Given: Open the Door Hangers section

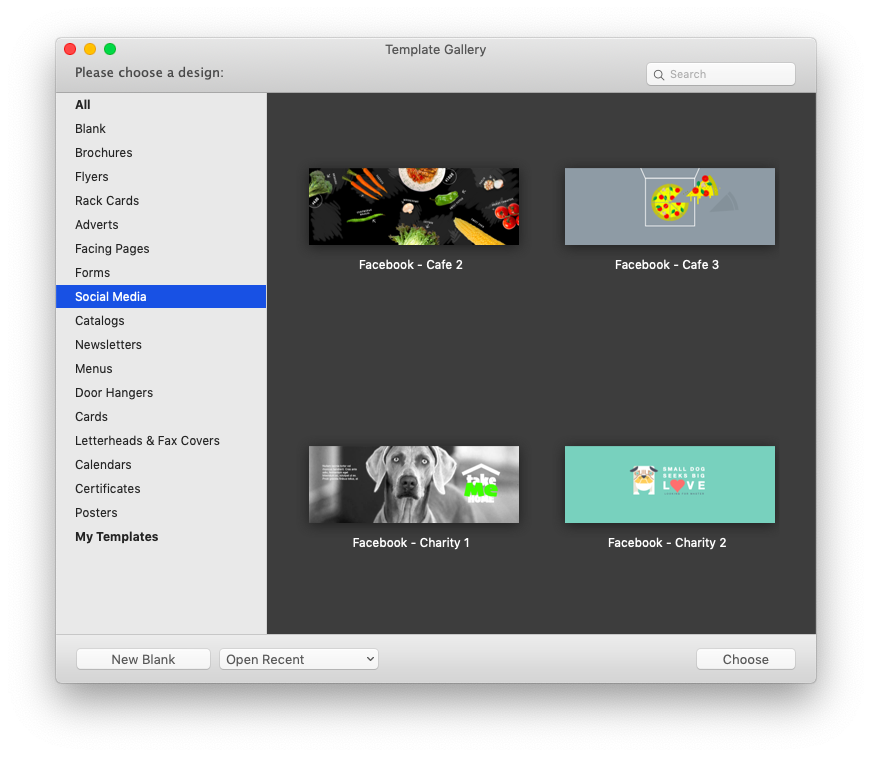Looking at the screenshot, I should (114, 392).
